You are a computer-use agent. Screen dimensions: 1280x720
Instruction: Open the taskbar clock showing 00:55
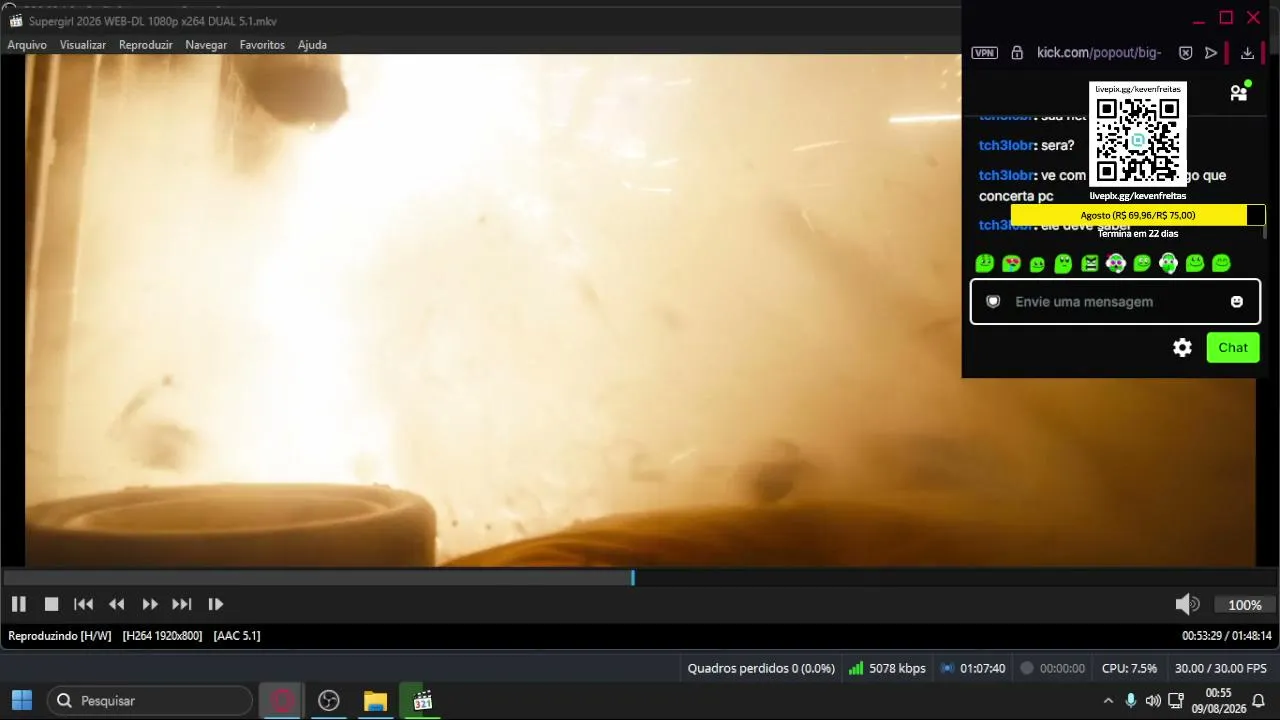1218,701
